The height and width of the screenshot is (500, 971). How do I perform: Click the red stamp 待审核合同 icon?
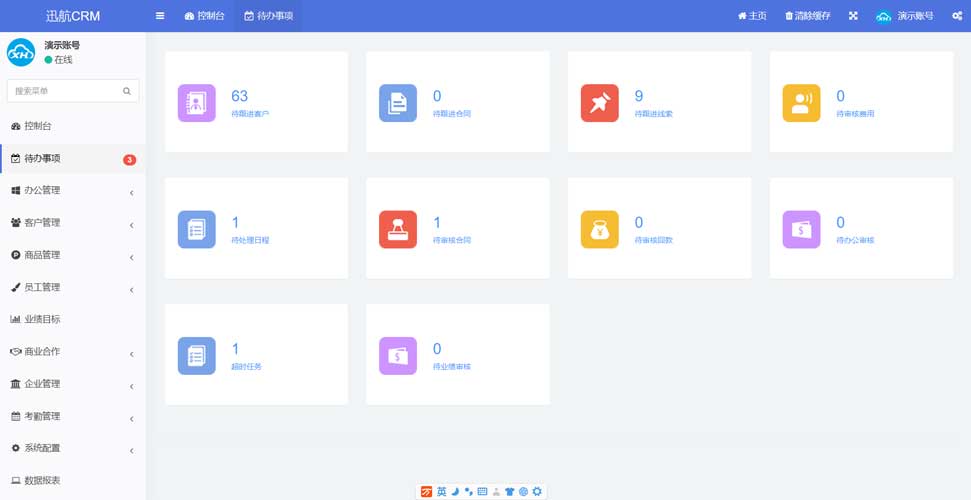point(398,229)
